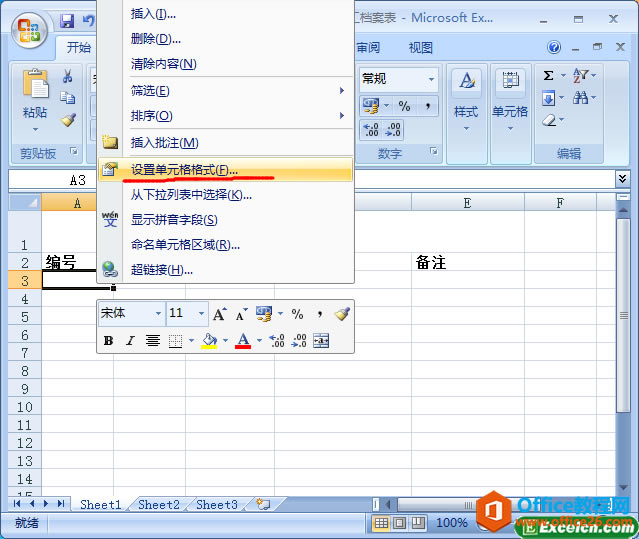Click mini toolbar Increase Decimal icon
Image resolution: width=639 pixels, height=539 pixels.
click(277, 340)
